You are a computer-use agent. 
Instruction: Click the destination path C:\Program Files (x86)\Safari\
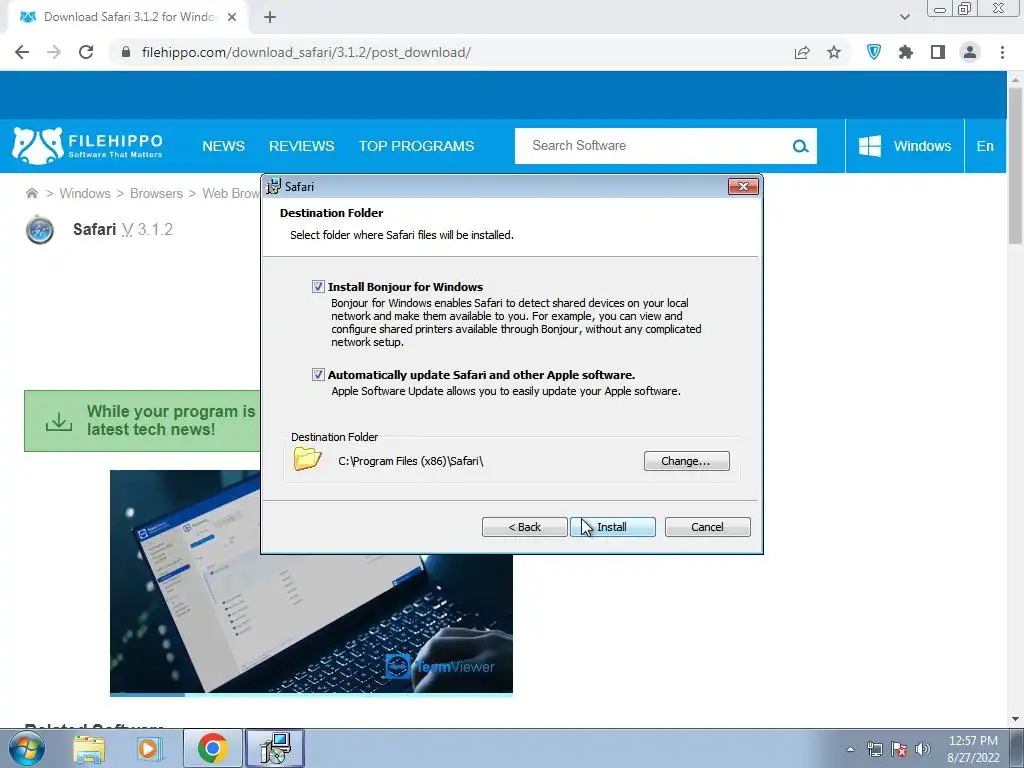[x=411, y=461]
